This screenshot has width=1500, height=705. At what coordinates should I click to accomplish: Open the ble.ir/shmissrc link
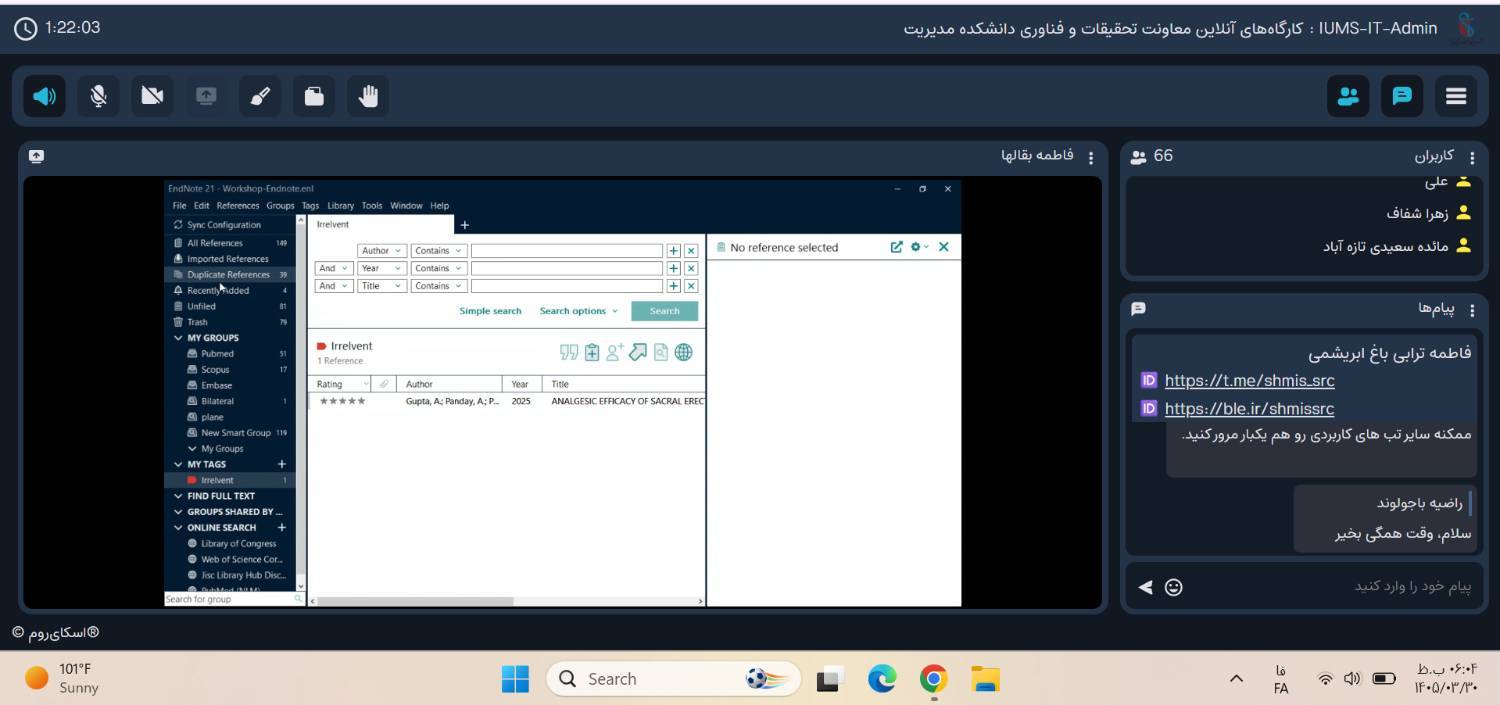[x=1249, y=408]
